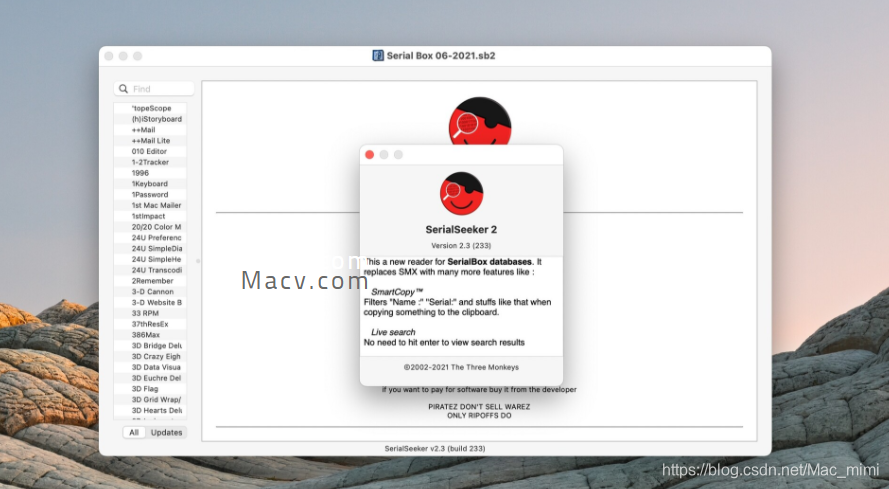Image resolution: width=889 pixels, height=489 pixels.
Task: Click the PIRATEZ DON'T SELL WAREZ line
Action: (x=479, y=407)
